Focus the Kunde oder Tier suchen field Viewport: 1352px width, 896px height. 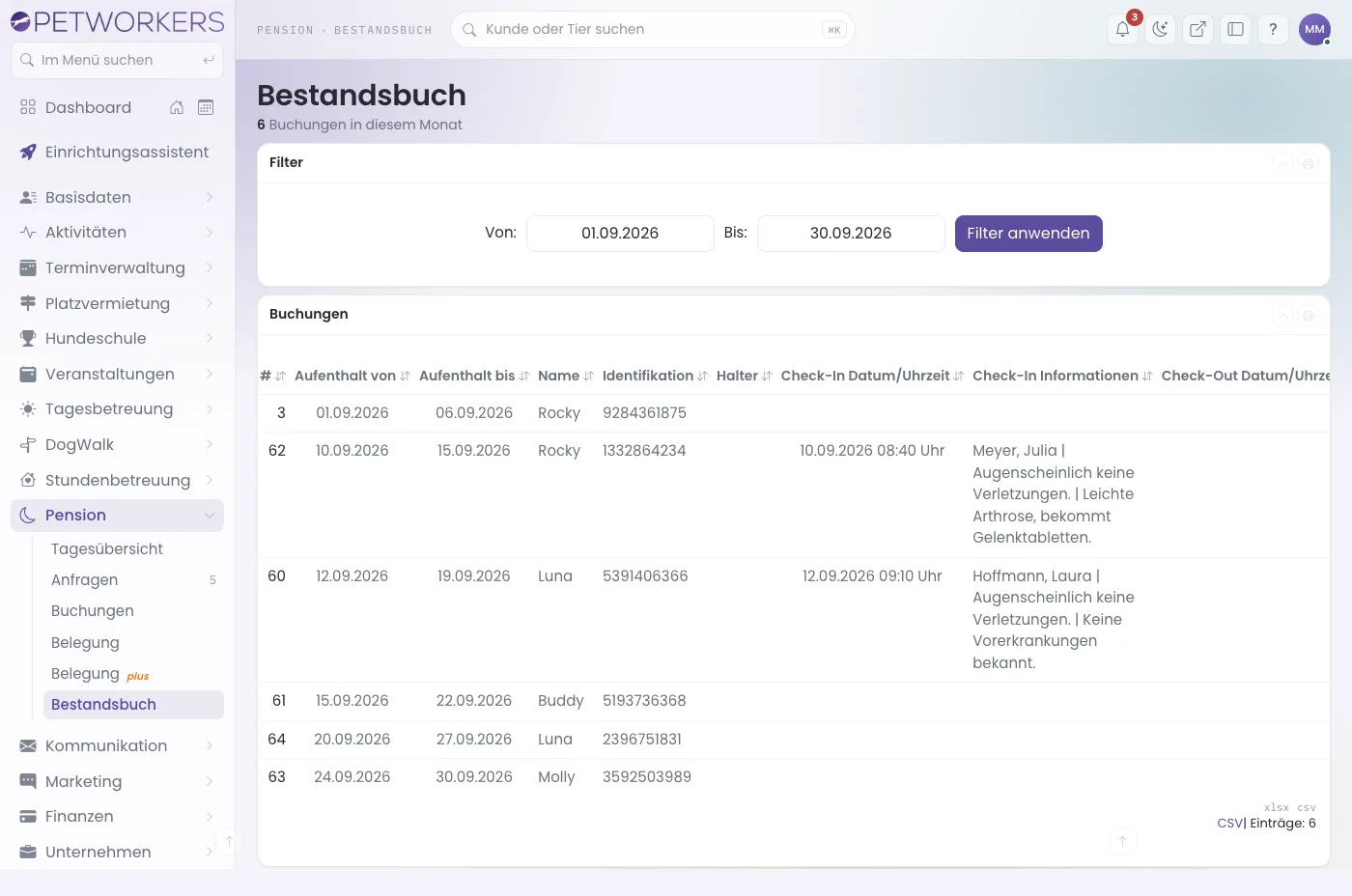pyautogui.click(x=653, y=30)
